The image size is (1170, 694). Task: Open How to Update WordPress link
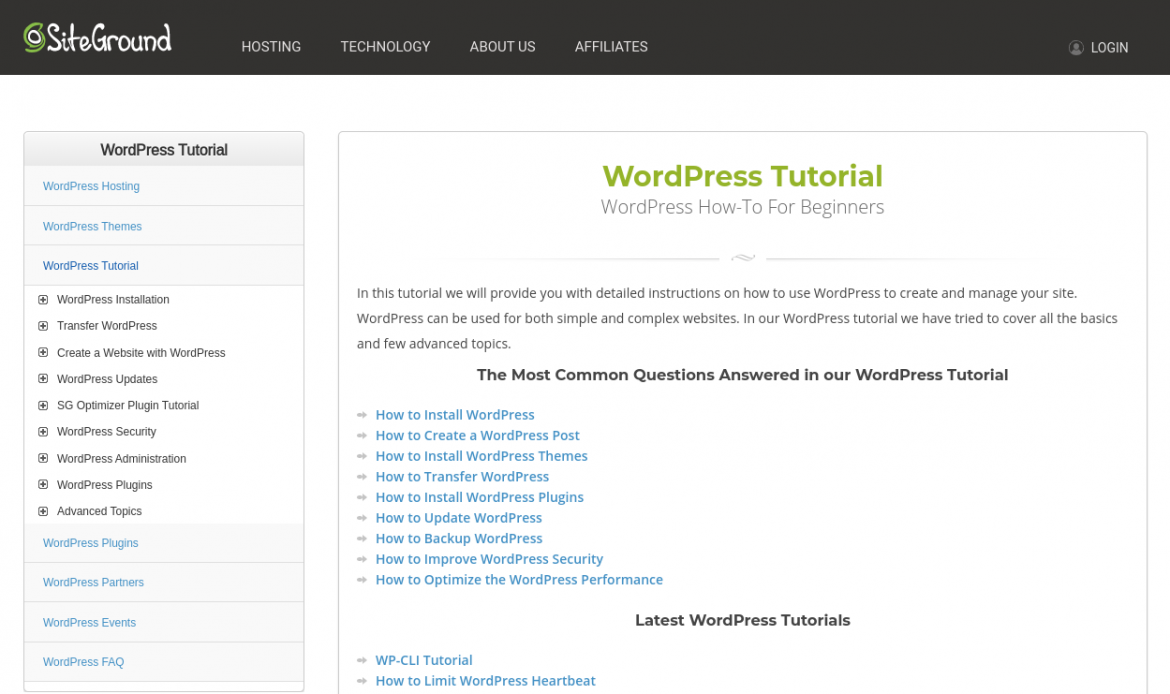[x=459, y=518]
